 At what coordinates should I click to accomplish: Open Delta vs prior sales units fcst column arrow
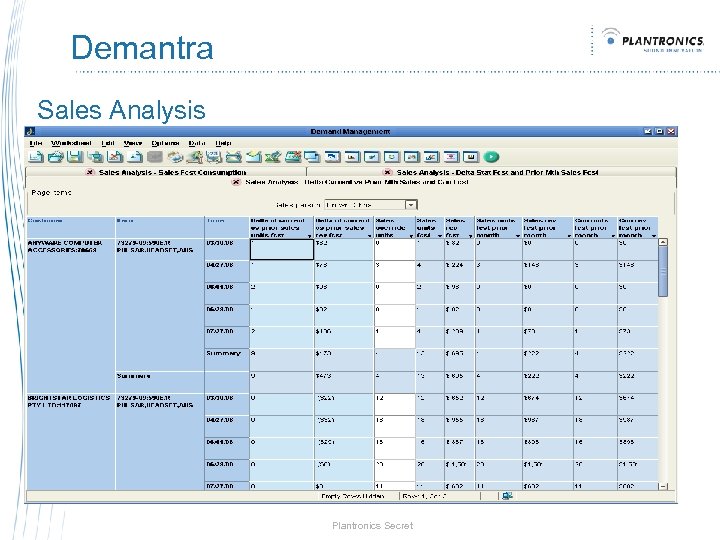tap(309, 236)
